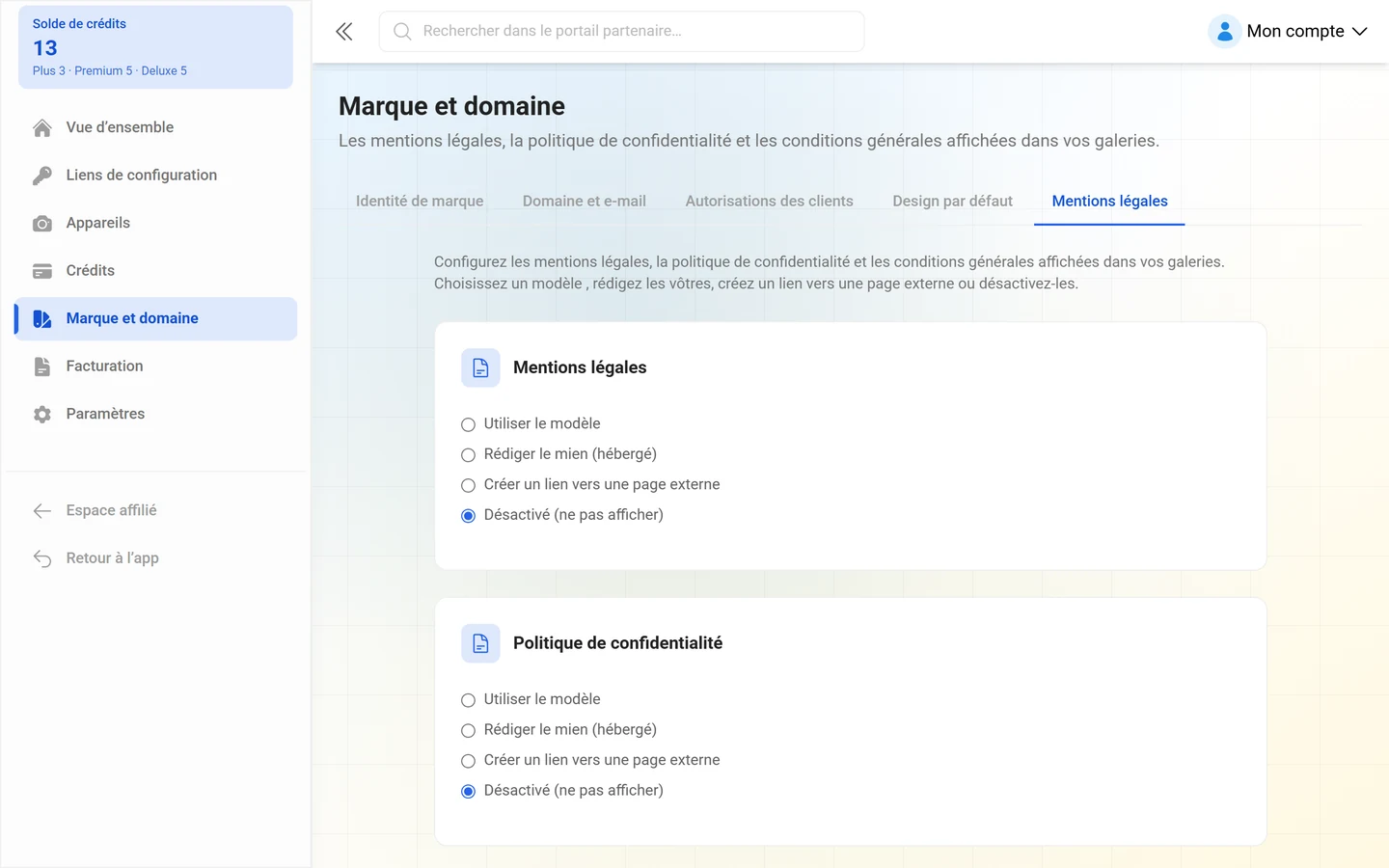
Task: Open the Facturation page
Action: (156, 366)
